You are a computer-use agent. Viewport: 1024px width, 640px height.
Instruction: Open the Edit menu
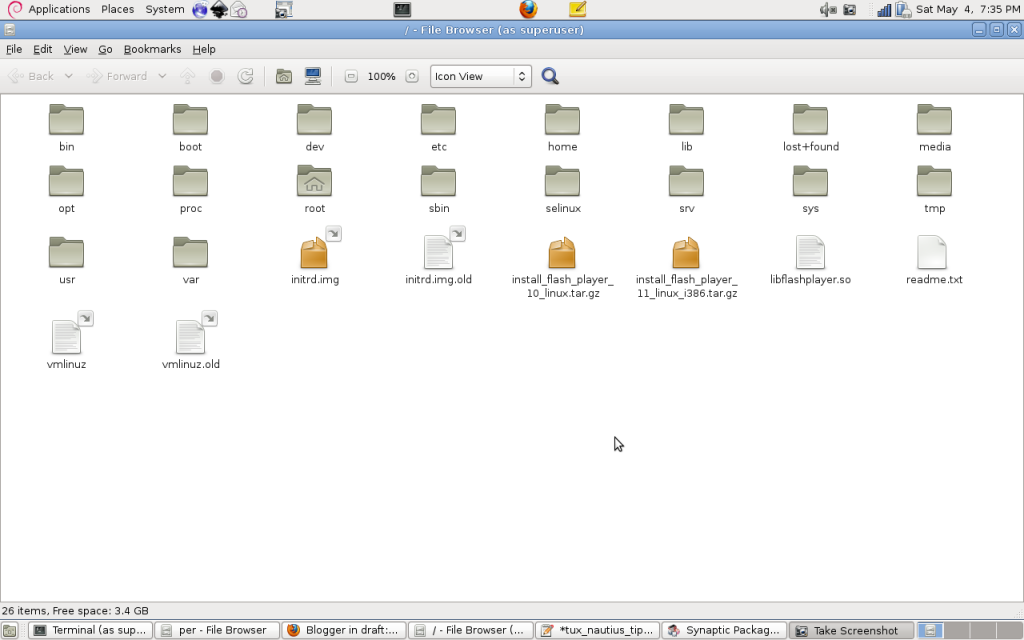point(42,49)
